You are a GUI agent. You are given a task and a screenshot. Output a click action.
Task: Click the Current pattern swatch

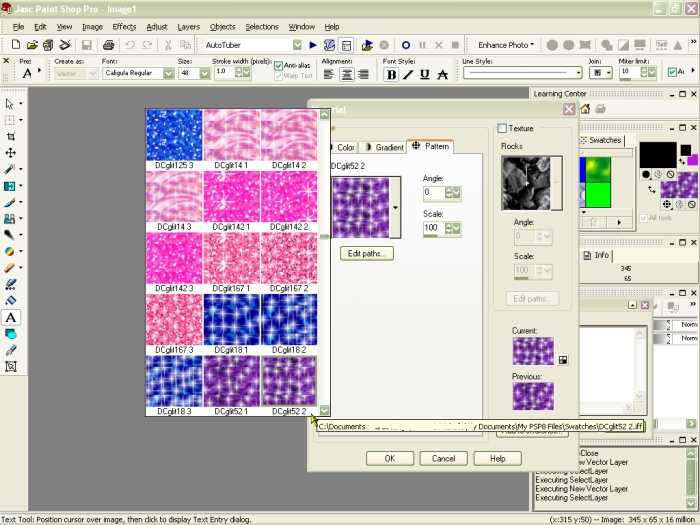click(x=533, y=351)
